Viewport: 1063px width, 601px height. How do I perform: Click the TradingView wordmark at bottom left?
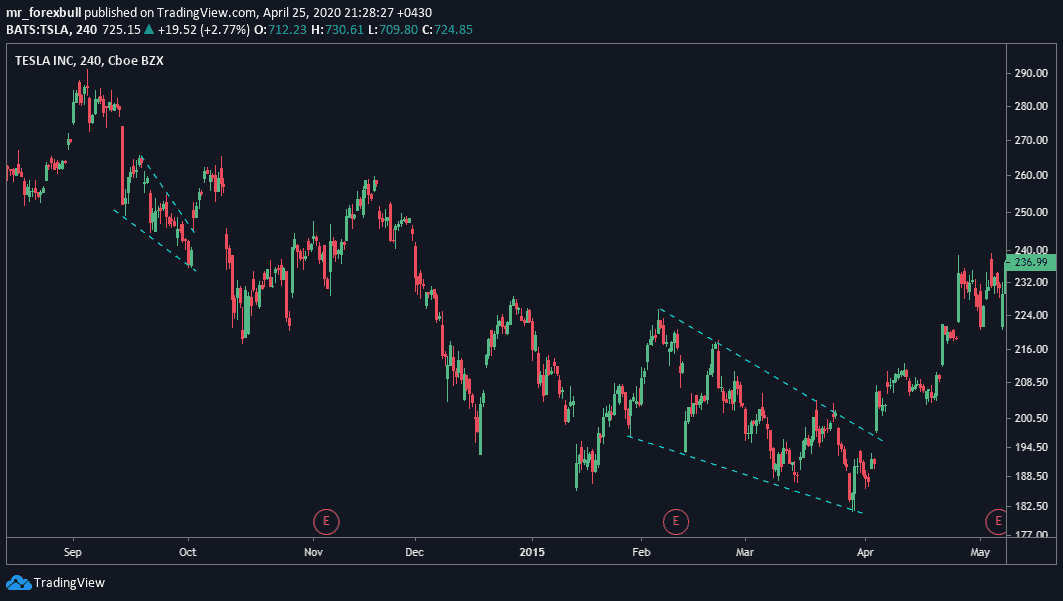pos(69,582)
